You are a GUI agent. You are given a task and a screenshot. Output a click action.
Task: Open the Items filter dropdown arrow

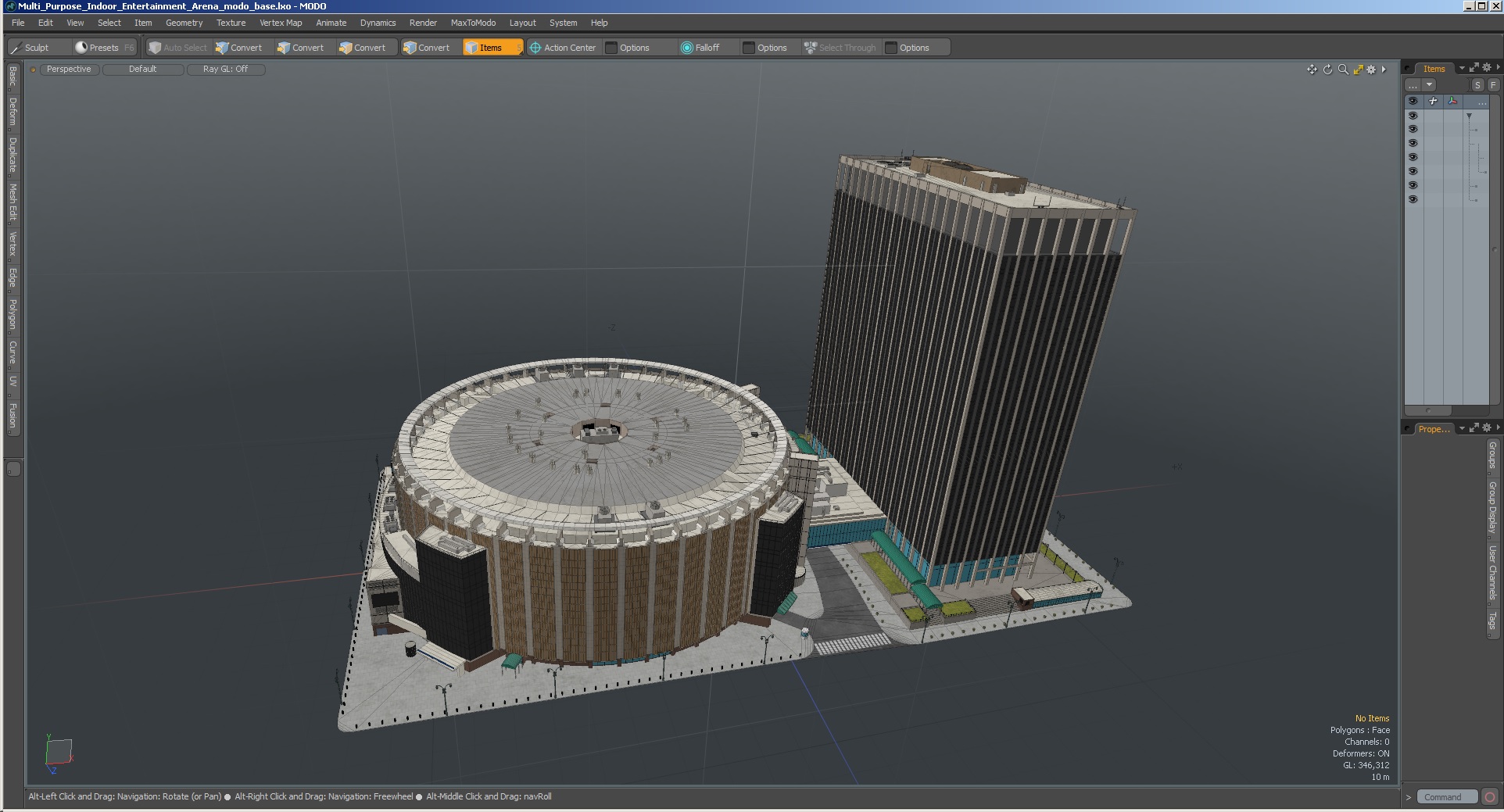1429,84
